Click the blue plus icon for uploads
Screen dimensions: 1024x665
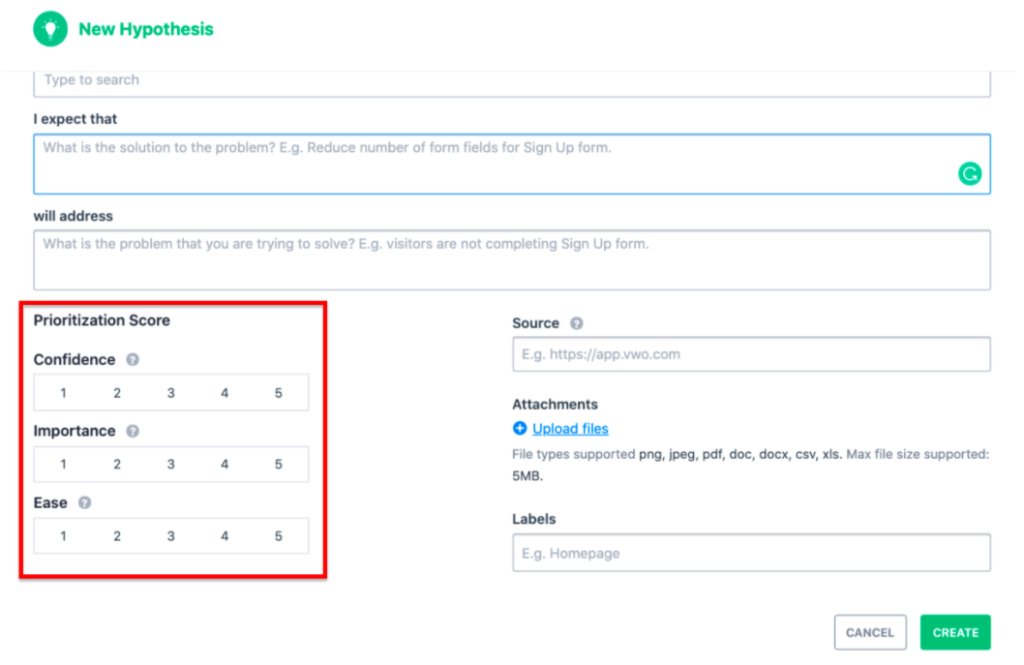[x=520, y=429]
